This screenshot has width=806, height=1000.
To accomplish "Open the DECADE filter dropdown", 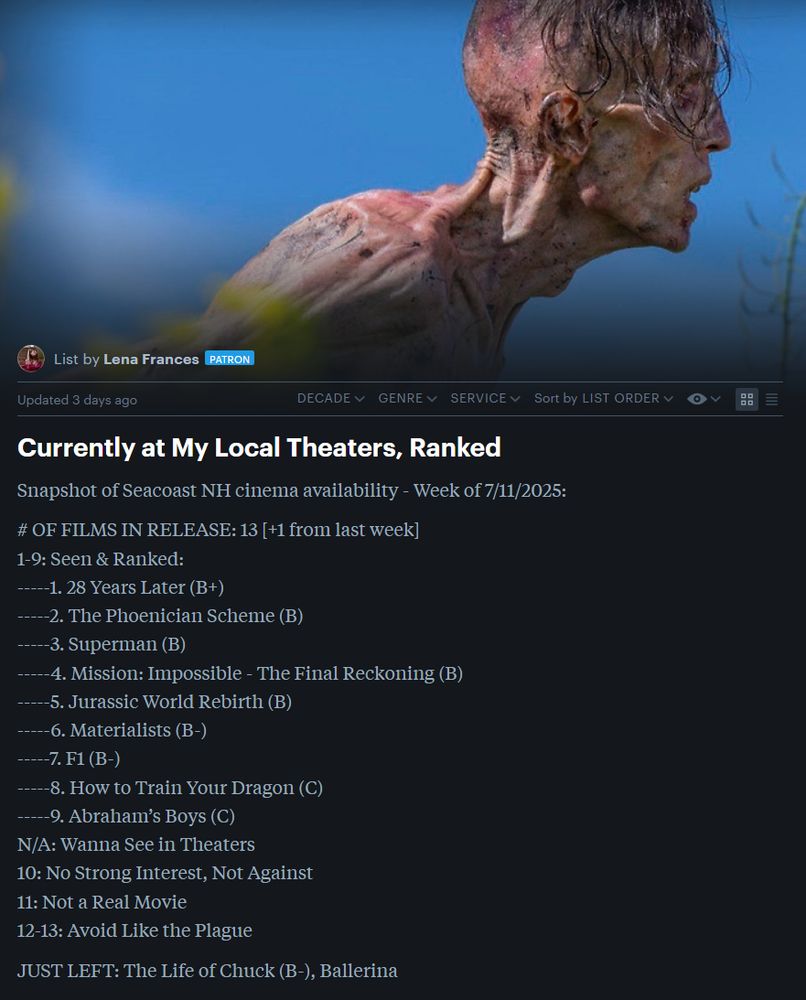I will [x=330, y=398].
